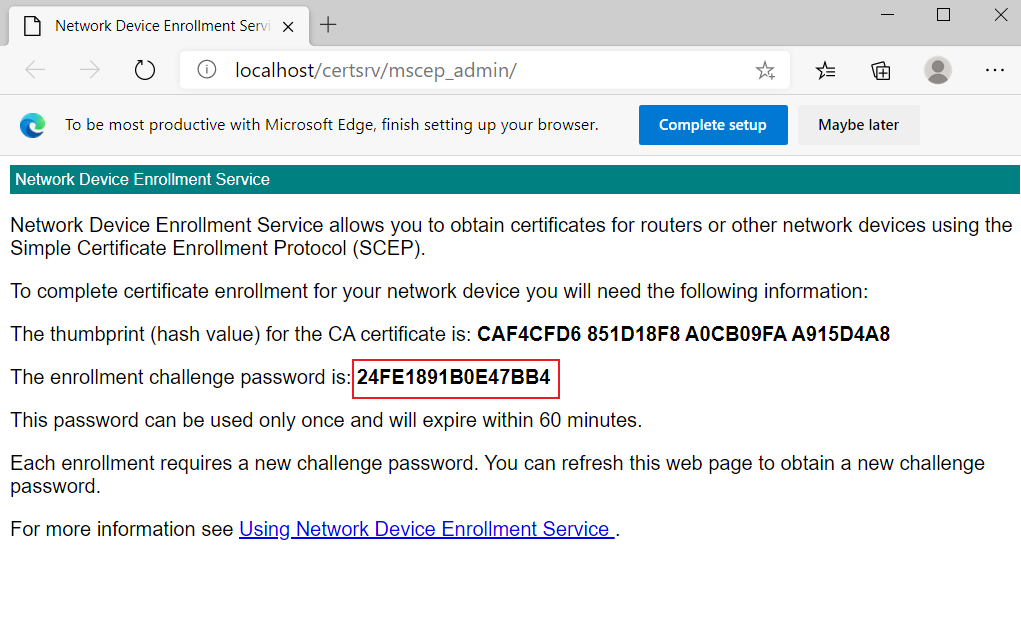Click Complete setup button
Viewport: 1021px width, 620px height.
[713, 125]
